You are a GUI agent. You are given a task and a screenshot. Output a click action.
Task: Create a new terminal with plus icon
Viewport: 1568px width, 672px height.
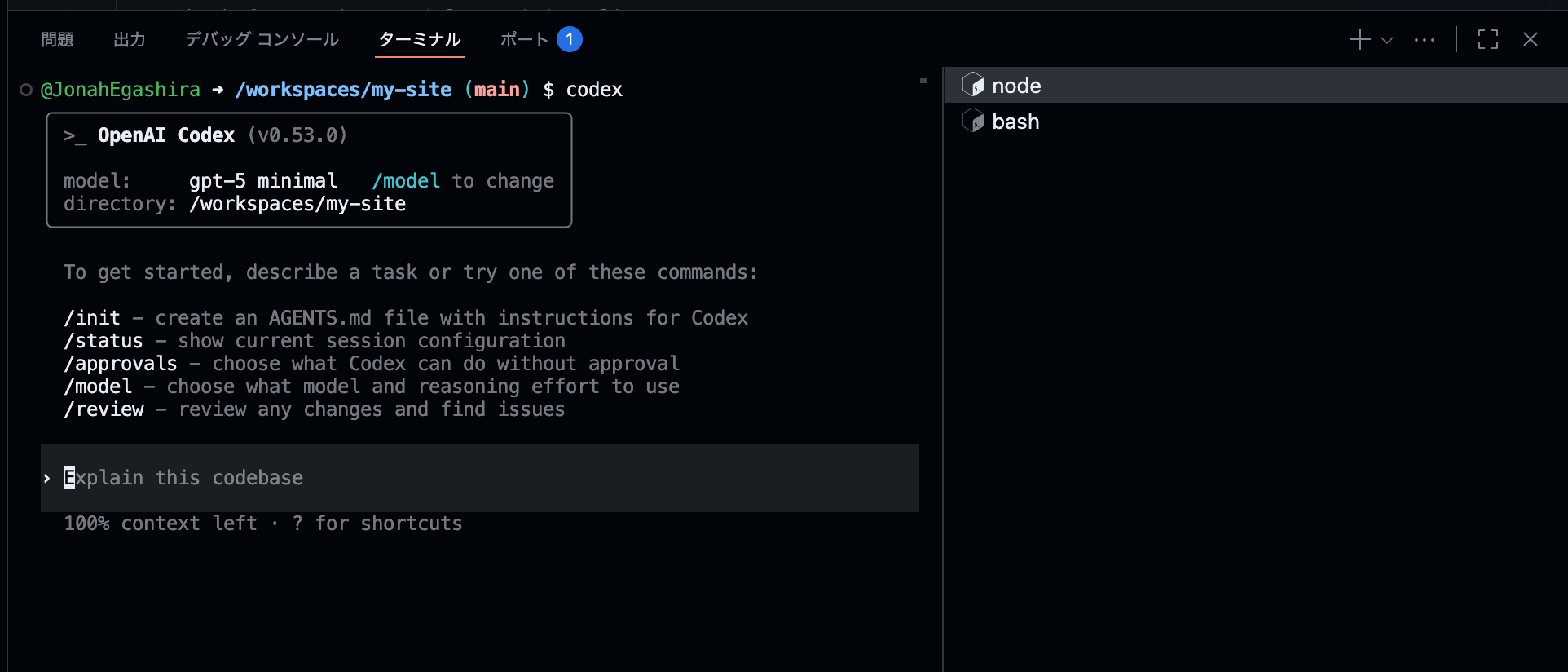[x=1359, y=39]
